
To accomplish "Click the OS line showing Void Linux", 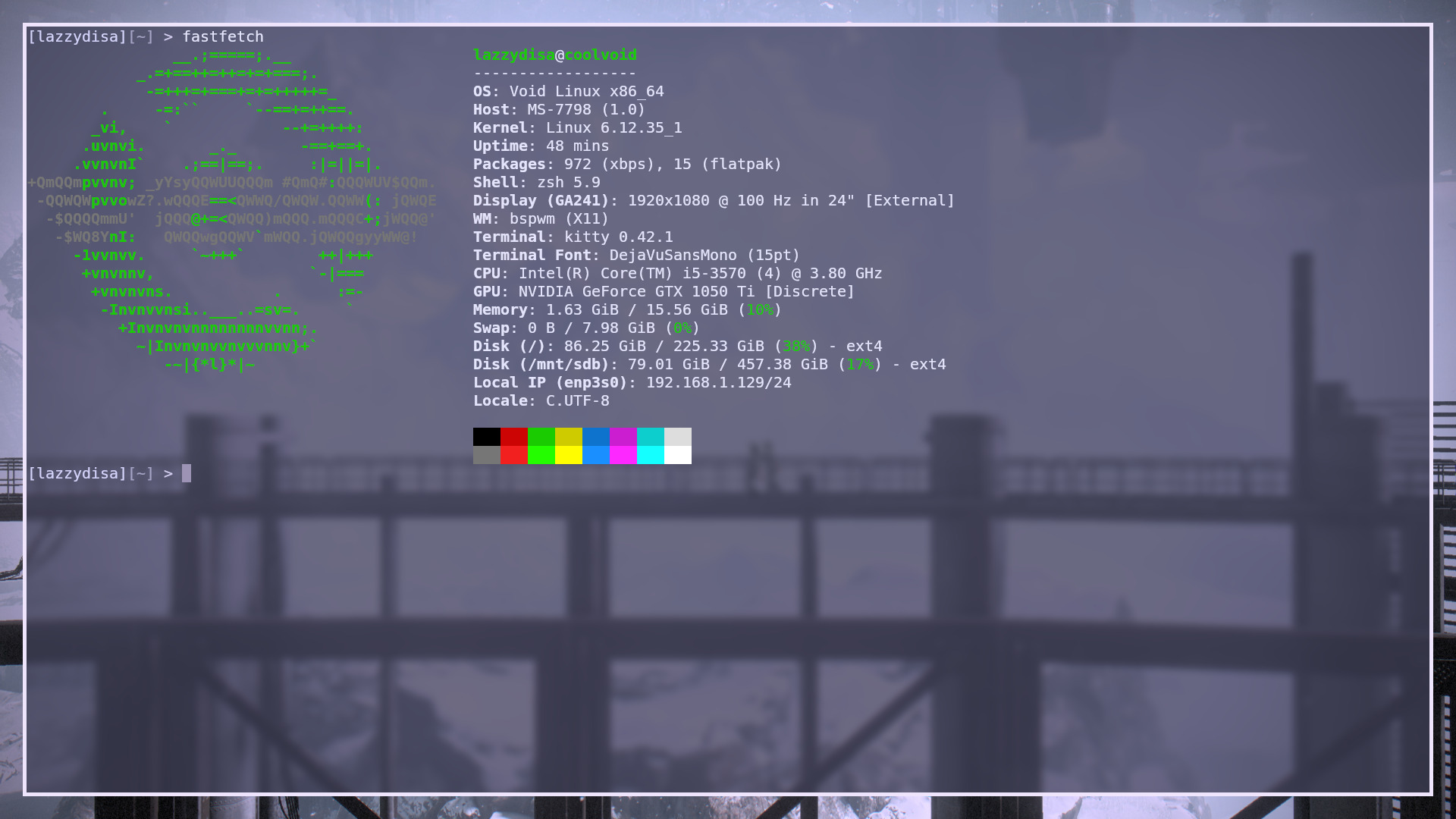I will click(568, 92).
